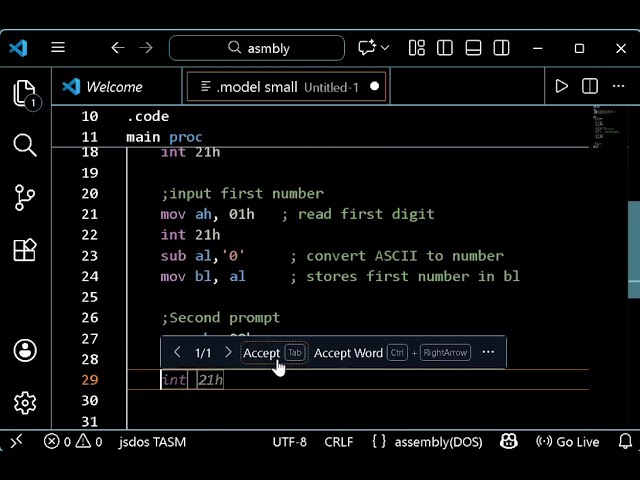Toggle the secondary side bar

coord(501,48)
